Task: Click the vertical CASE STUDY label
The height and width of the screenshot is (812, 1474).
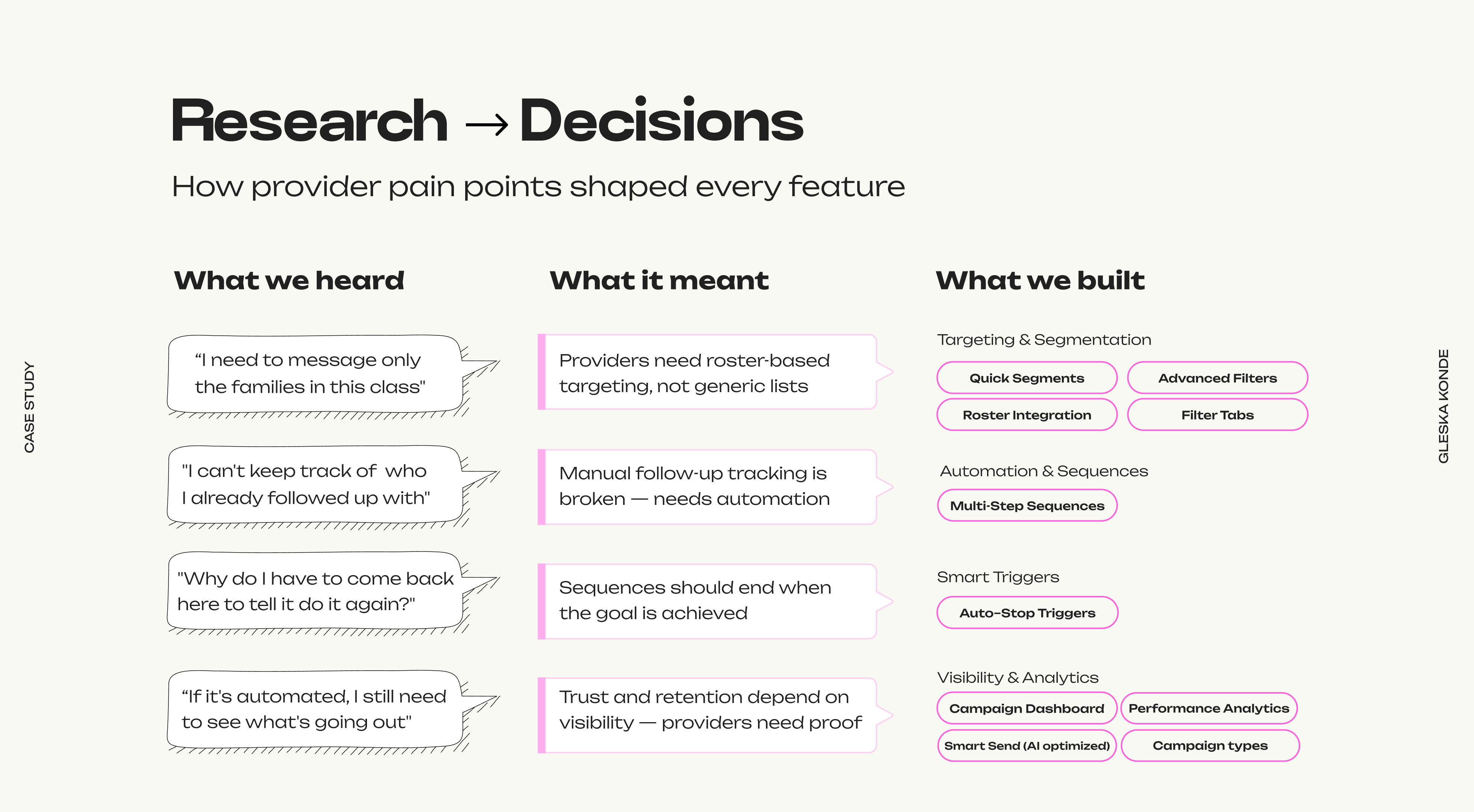Action: click(29, 407)
